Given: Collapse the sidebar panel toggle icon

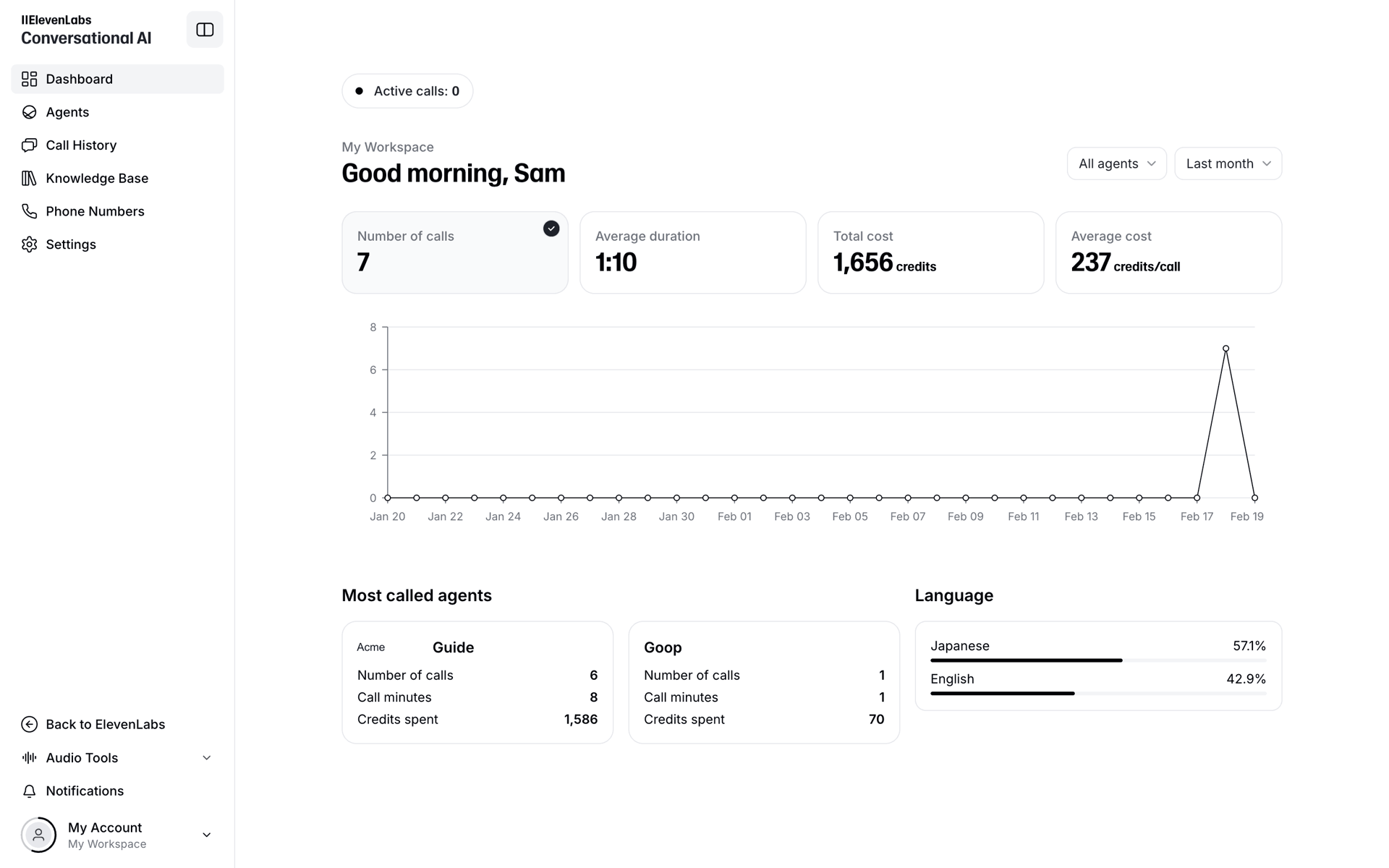Looking at the screenshot, I should tap(205, 30).
